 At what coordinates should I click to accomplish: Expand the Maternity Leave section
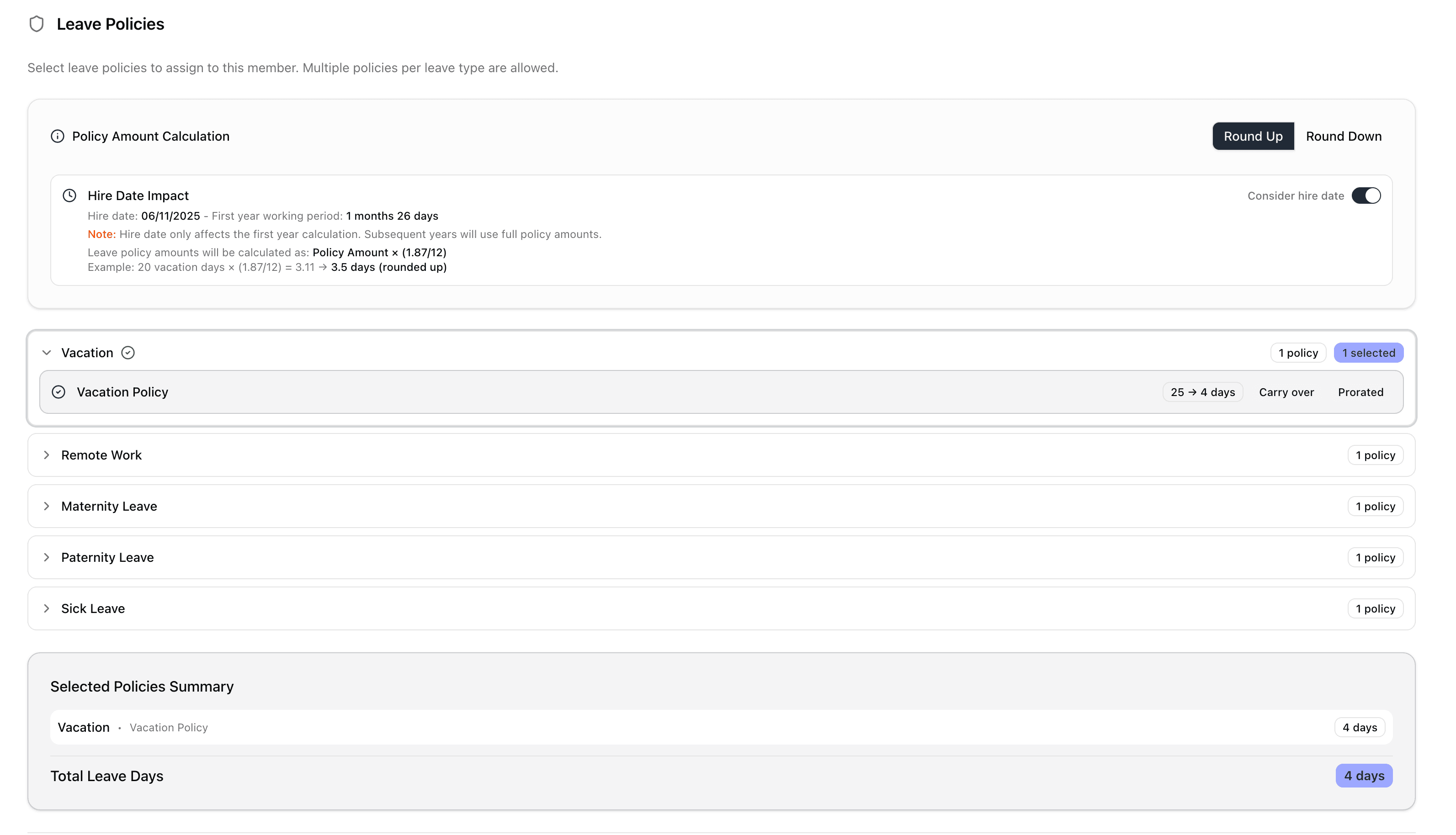(x=47, y=507)
